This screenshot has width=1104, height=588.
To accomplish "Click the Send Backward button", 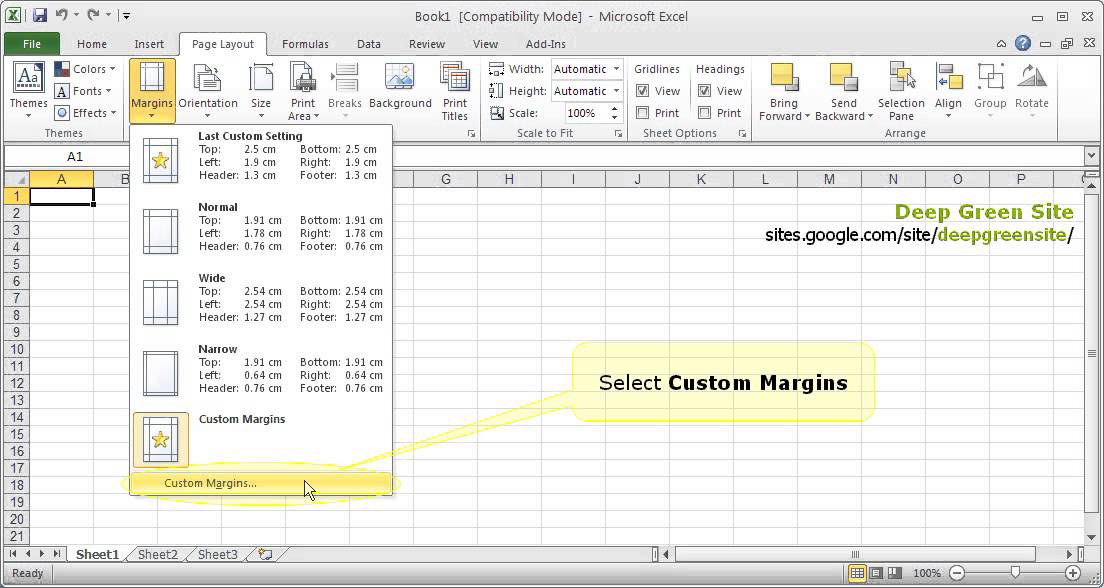I will (x=843, y=90).
